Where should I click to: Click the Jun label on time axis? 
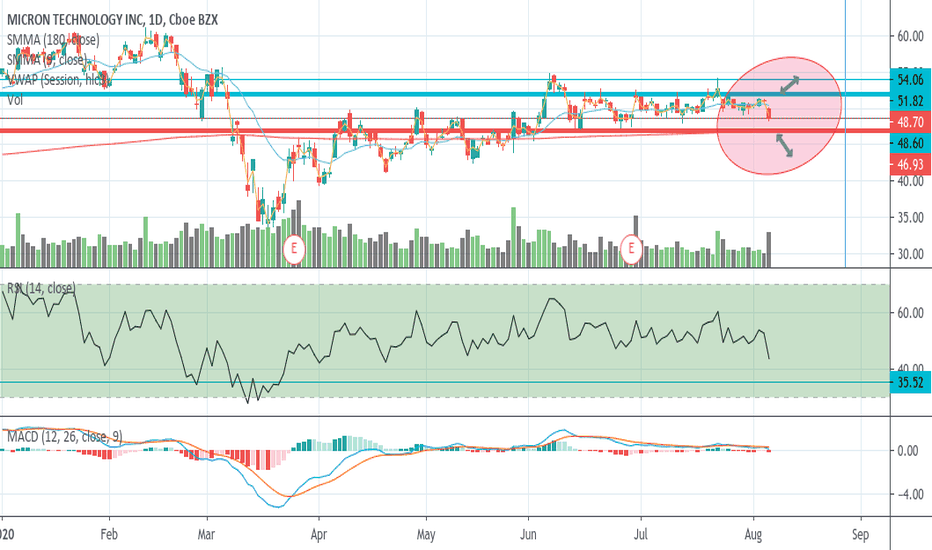click(528, 534)
